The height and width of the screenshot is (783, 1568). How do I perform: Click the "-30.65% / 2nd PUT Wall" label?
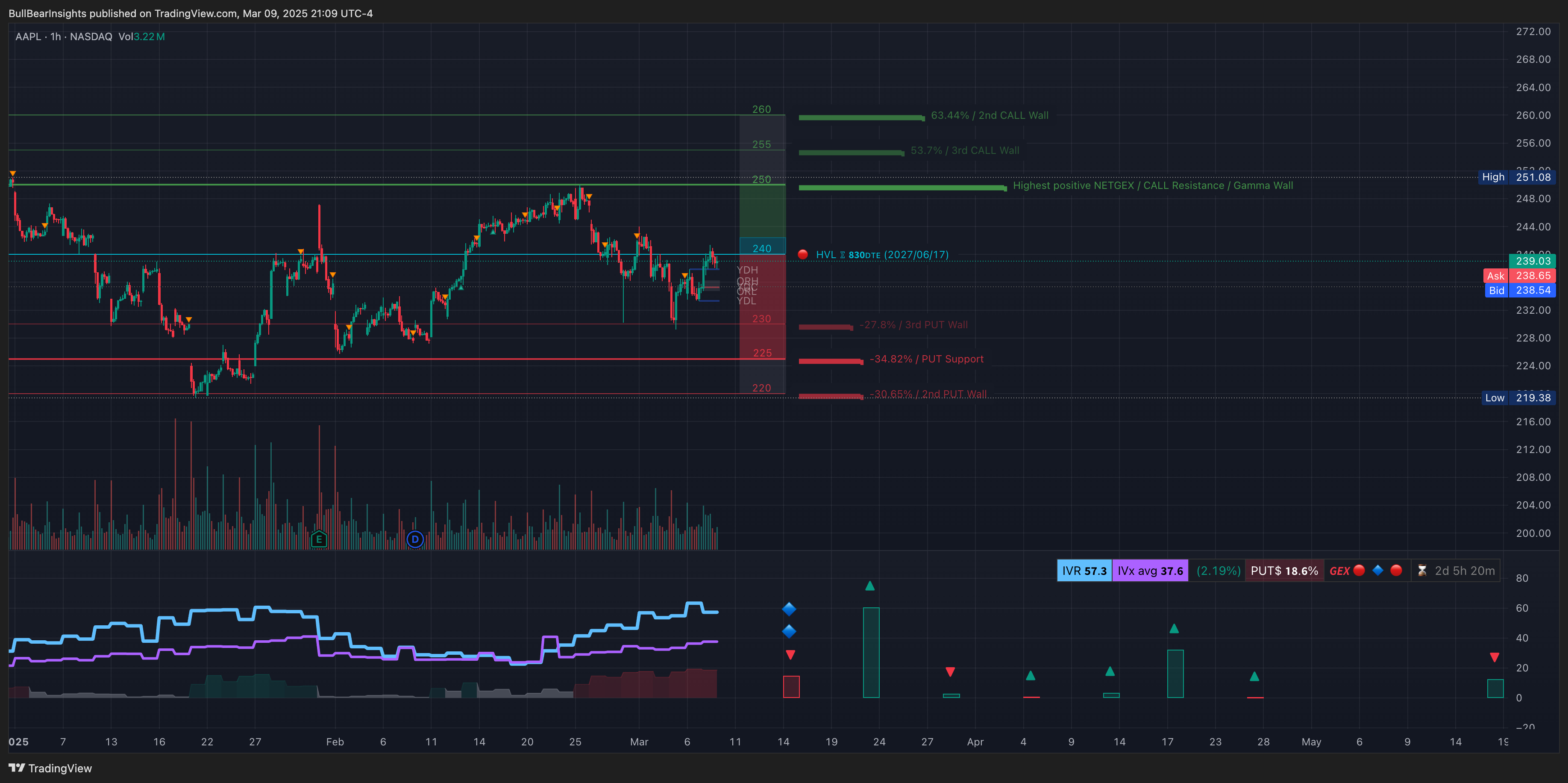928,394
